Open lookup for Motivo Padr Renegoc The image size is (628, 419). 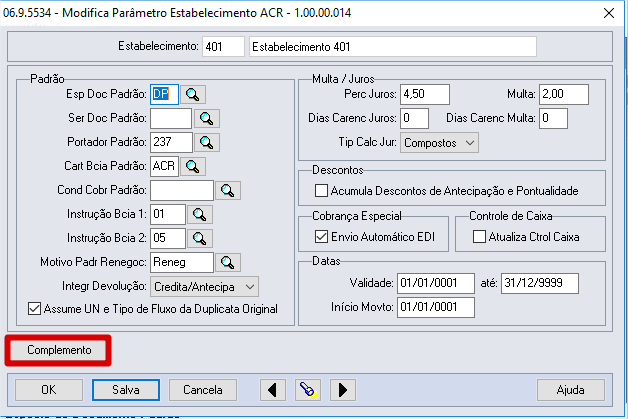(x=227, y=262)
